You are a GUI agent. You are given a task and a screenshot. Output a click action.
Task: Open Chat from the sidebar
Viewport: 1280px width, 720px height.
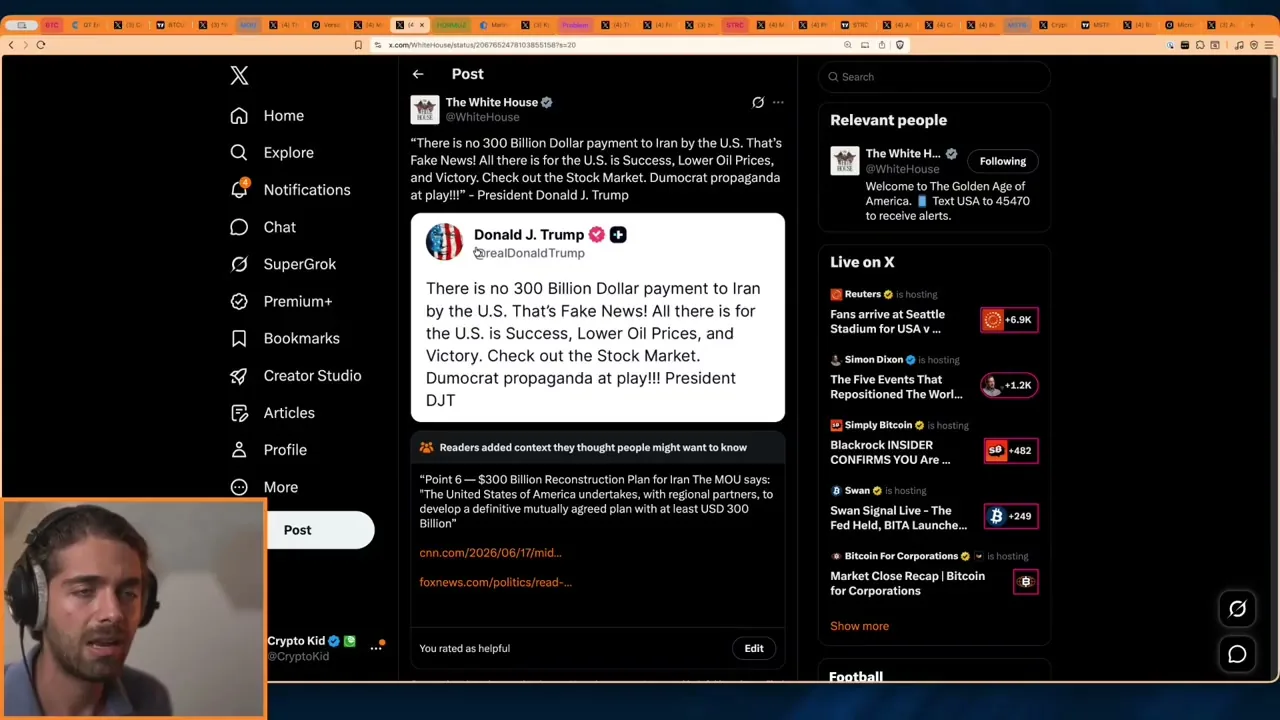263,227
